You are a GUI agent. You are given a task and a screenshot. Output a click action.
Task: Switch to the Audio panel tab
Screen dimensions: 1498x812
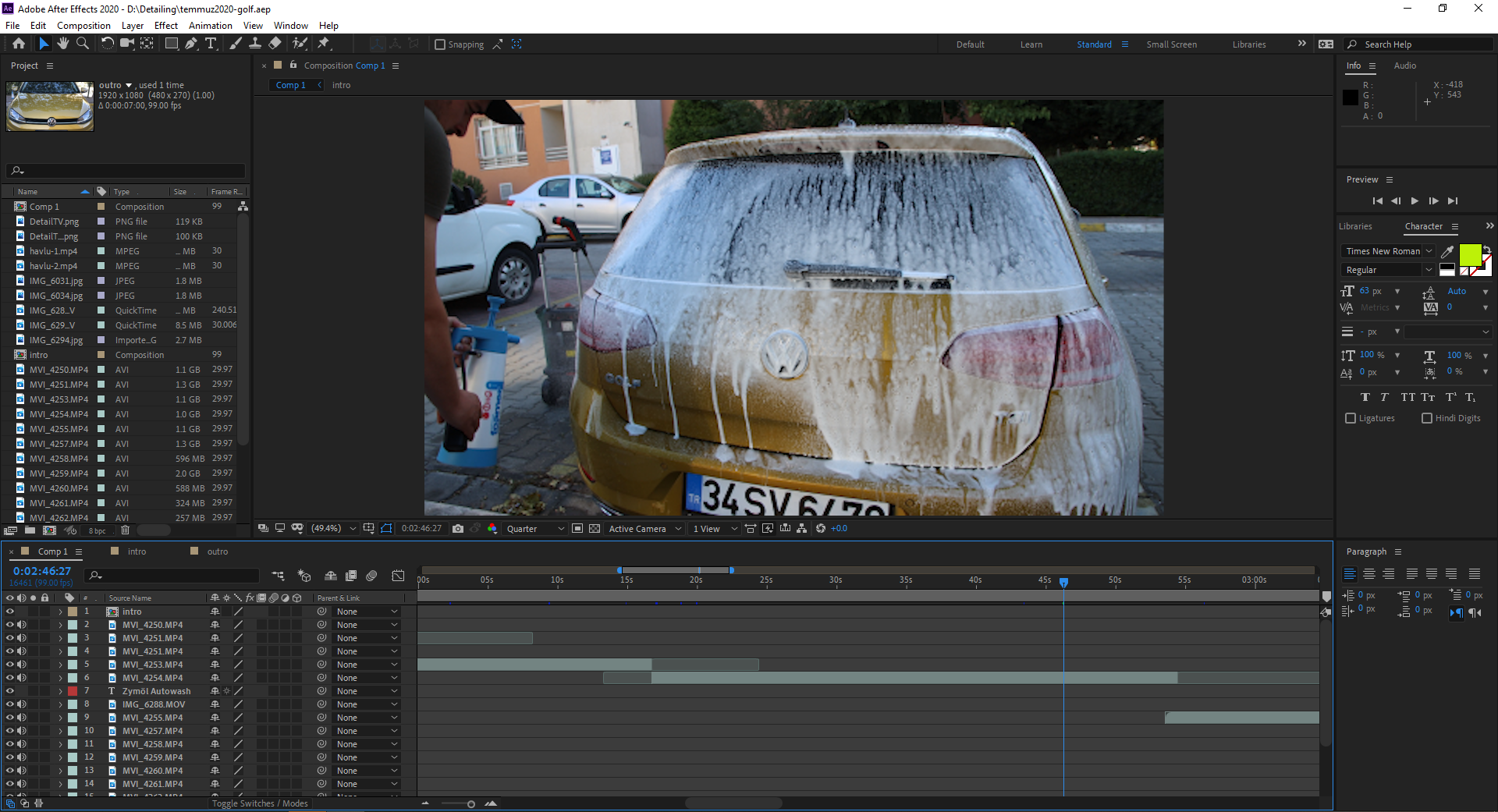1405,66
